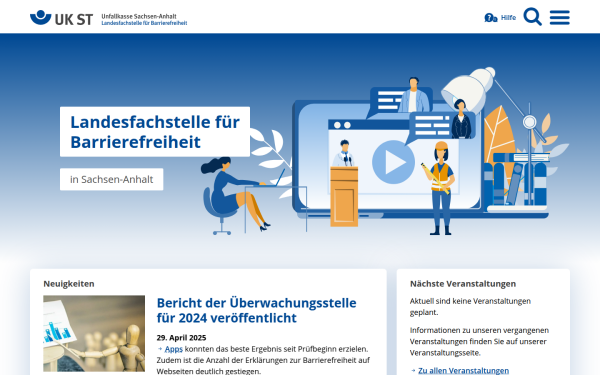Open the hamburger menu
Screen dimensions: 600x375
click(559, 17)
